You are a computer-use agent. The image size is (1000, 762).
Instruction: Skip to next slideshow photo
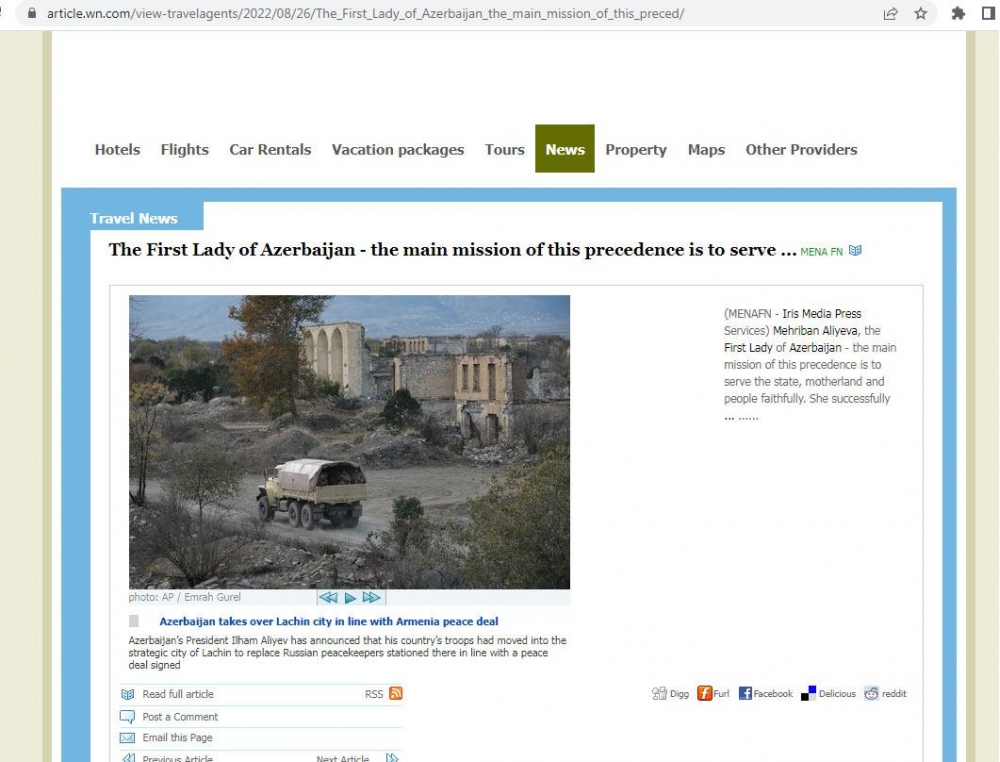point(372,598)
